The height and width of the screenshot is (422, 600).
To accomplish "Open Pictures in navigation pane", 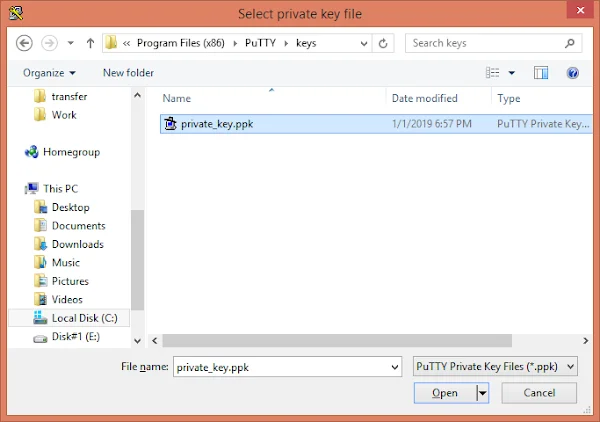I will pos(70,281).
